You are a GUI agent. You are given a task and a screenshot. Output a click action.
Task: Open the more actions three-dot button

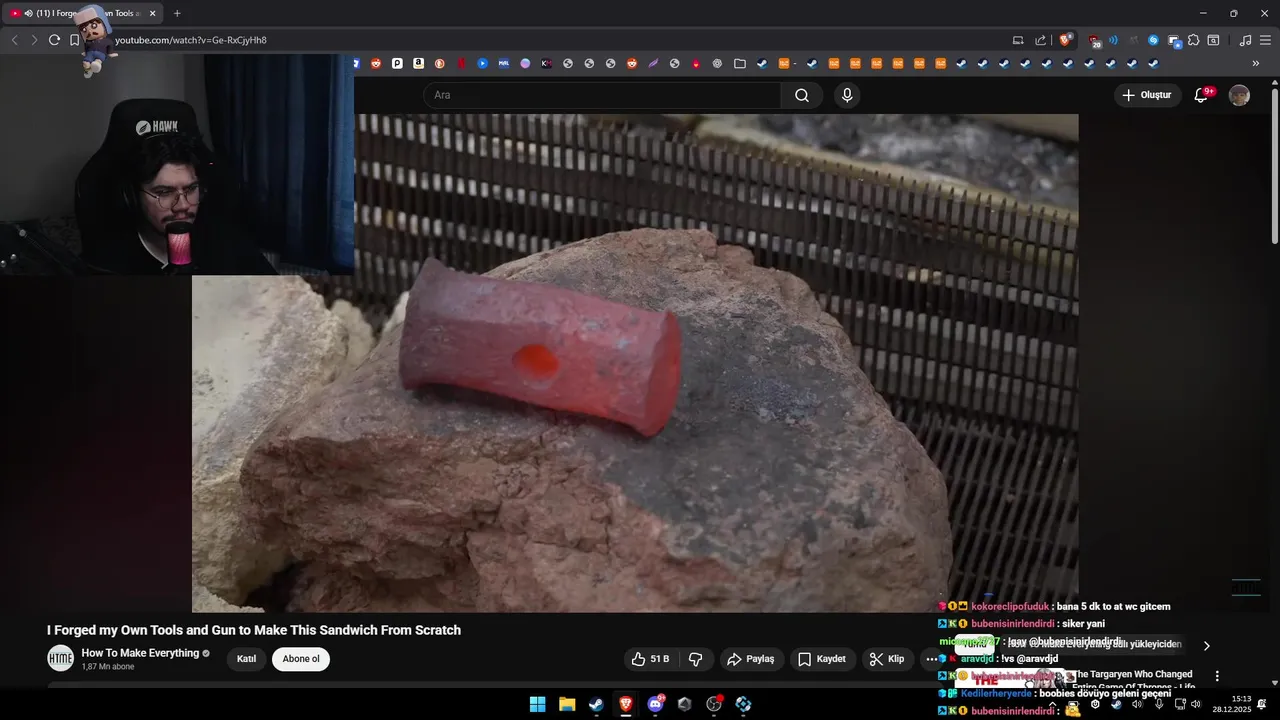click(x=931, y=659)
